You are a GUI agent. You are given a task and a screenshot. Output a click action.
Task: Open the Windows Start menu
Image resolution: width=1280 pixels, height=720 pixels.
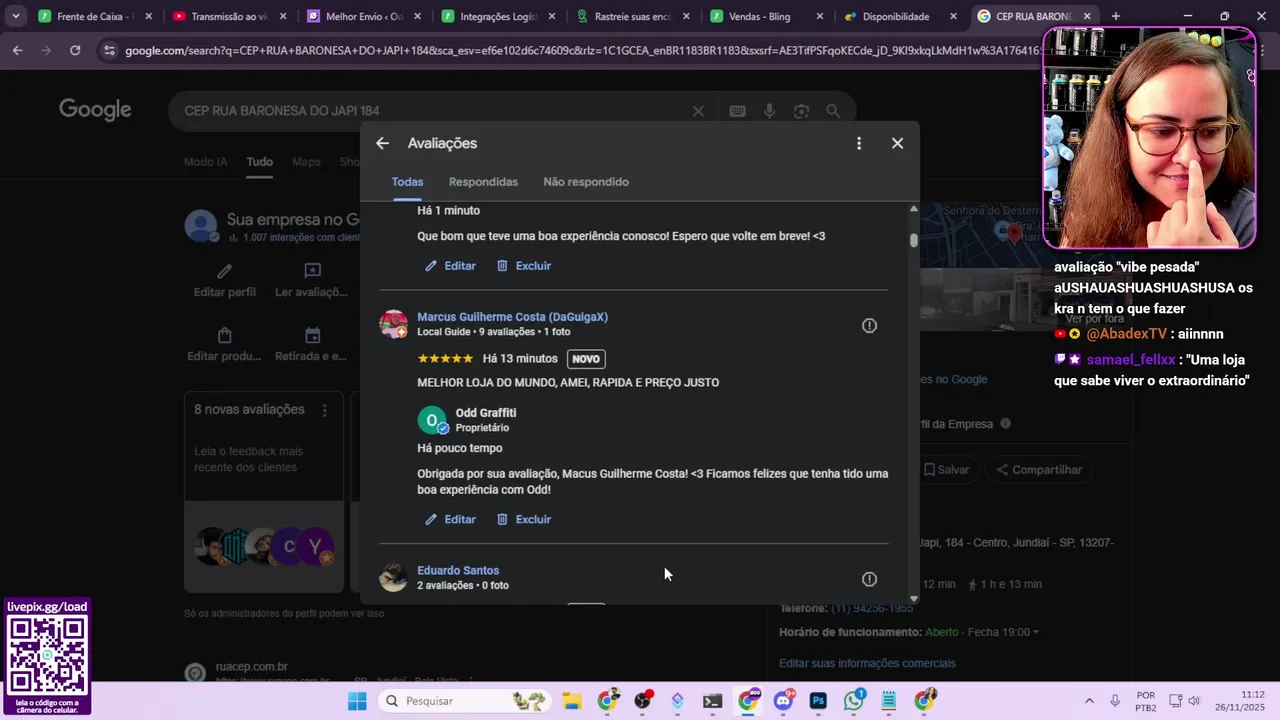(x=357, y=701)
